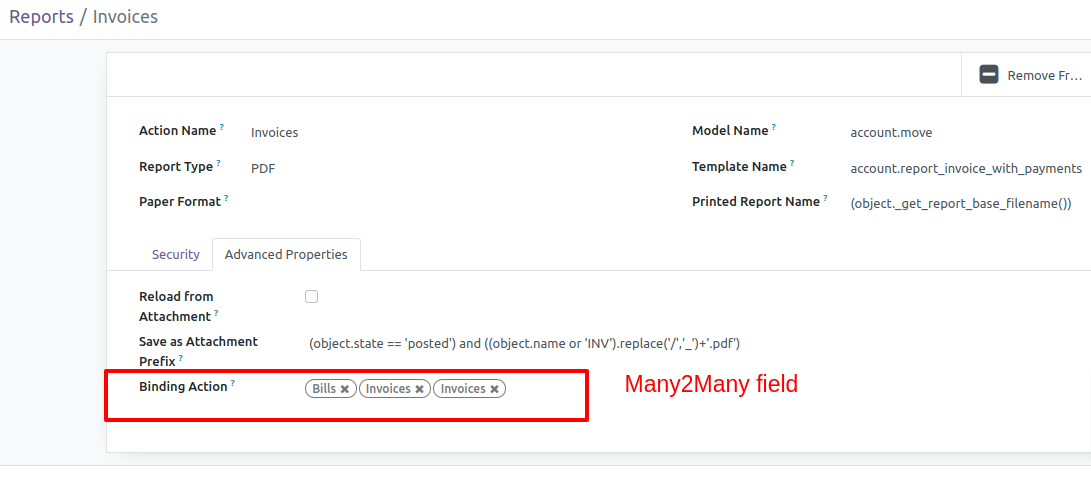1091x480 pixels.
Task: Click the account.report_invoice_with_payments template name
Action: (x=966, y=168)
